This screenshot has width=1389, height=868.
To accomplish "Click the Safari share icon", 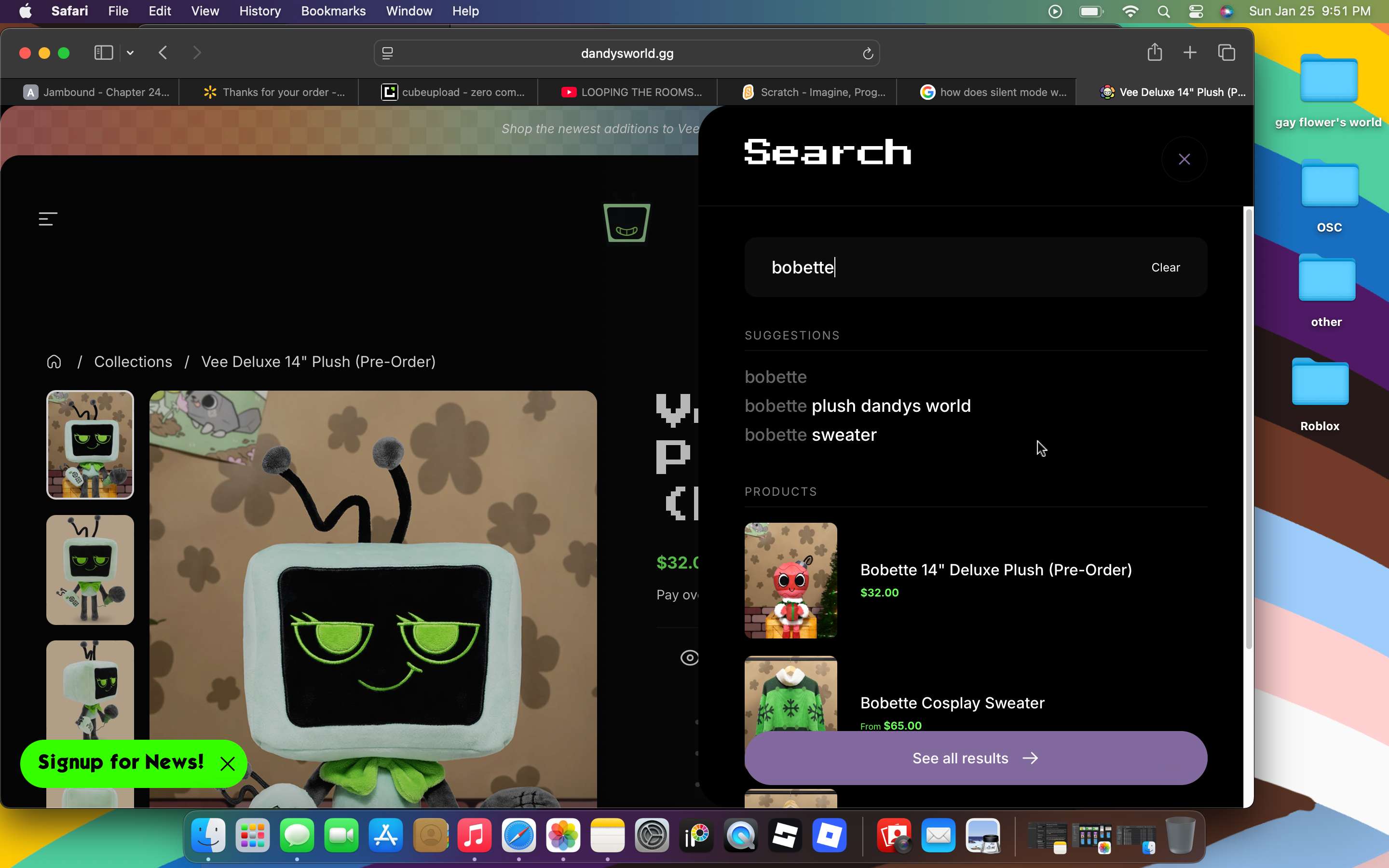I will pyautogui.click(x=1154, y=53).
